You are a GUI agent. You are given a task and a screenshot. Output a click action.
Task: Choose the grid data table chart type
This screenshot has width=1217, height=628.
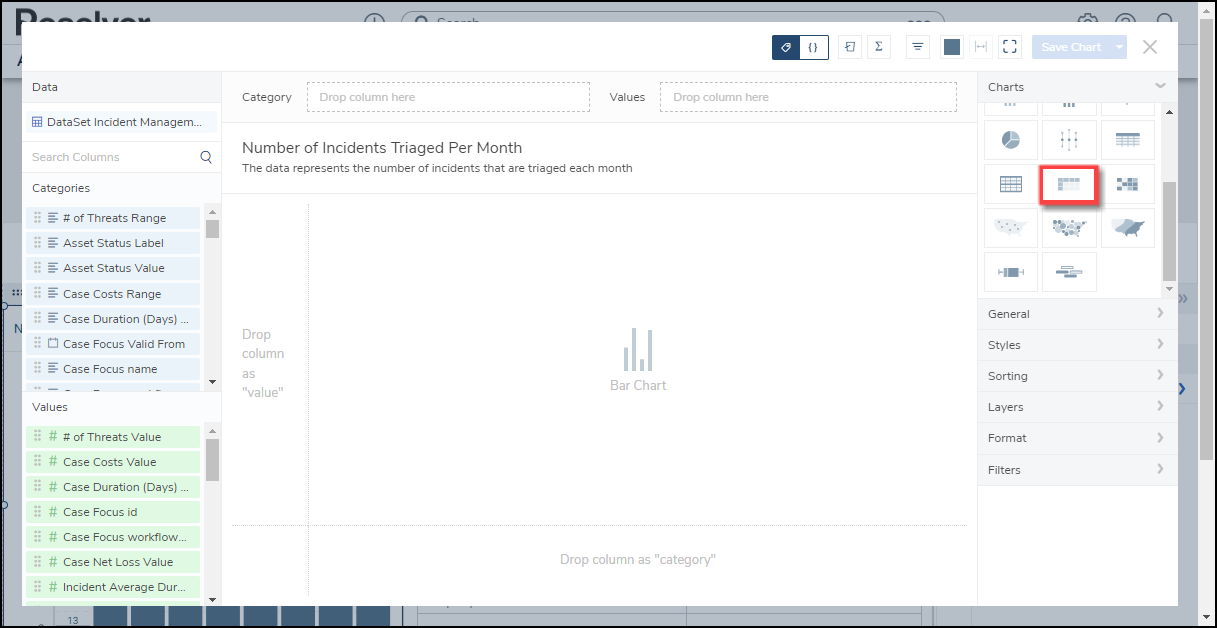tap(1011, 184)
